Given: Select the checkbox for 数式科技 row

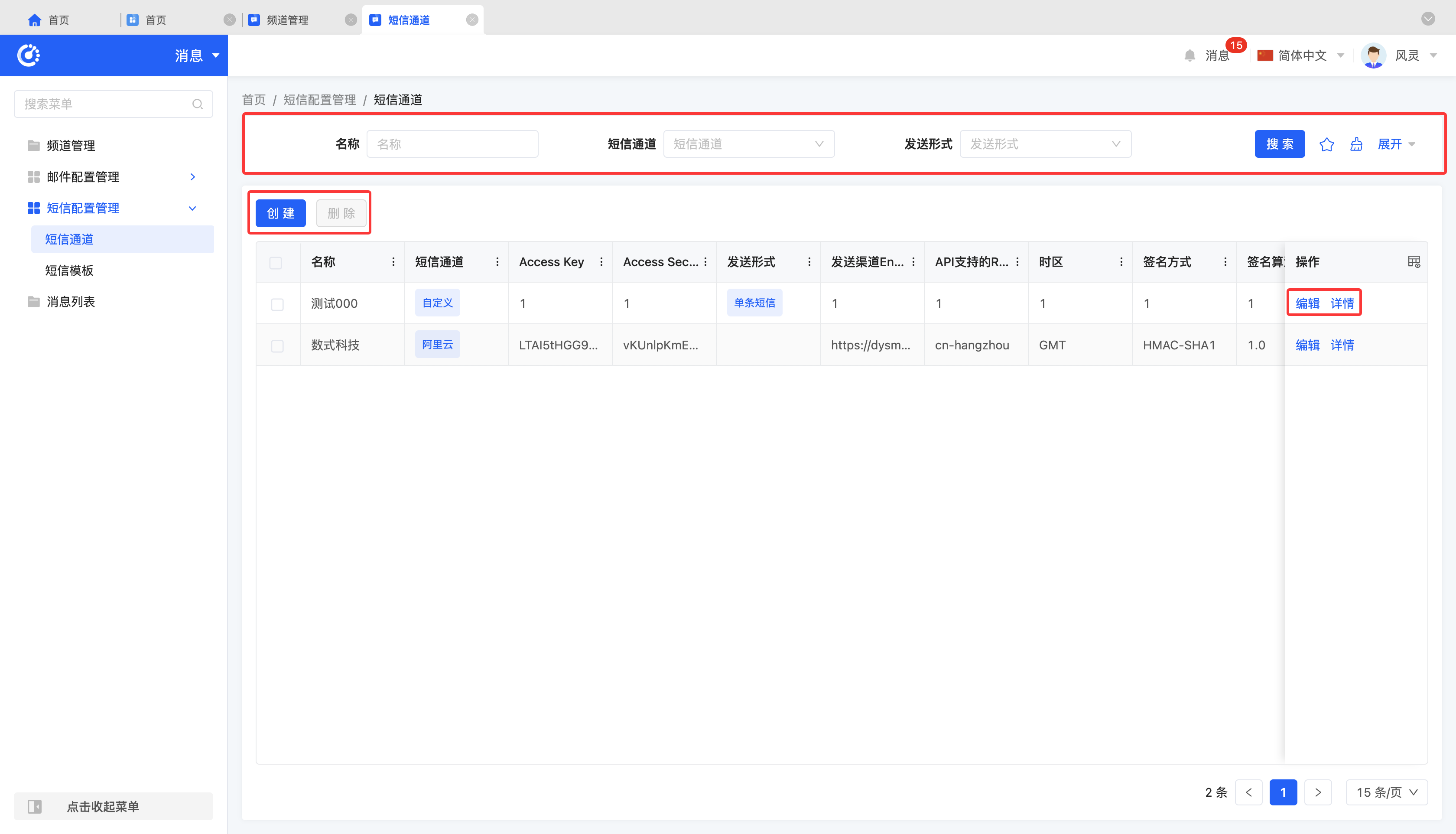Looking at the screenshot, I should point(277,346).
